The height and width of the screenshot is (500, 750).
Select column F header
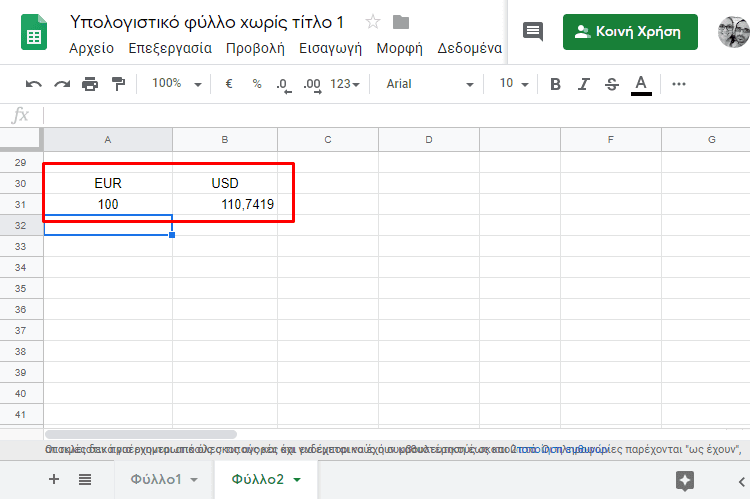(611, 140)
